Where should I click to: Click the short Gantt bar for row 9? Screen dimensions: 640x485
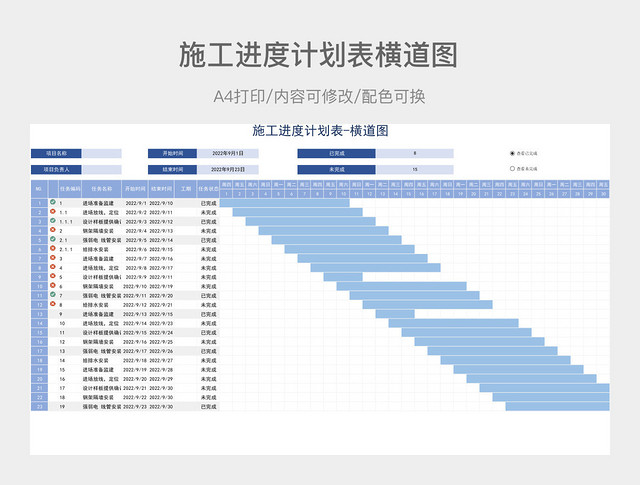(343, 277)
